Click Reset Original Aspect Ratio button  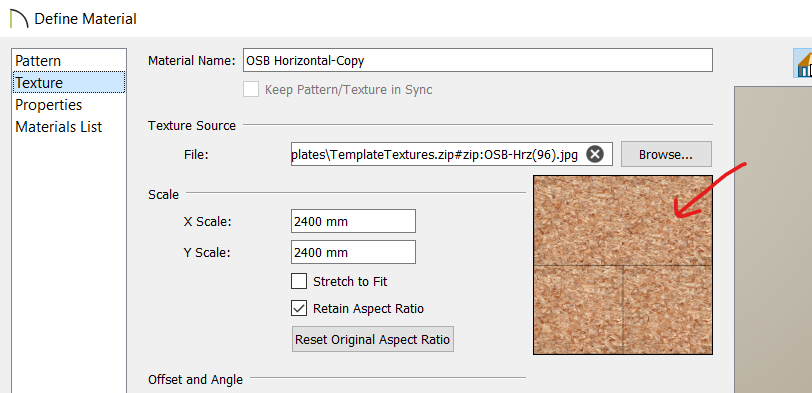click(x=373, y=340)
